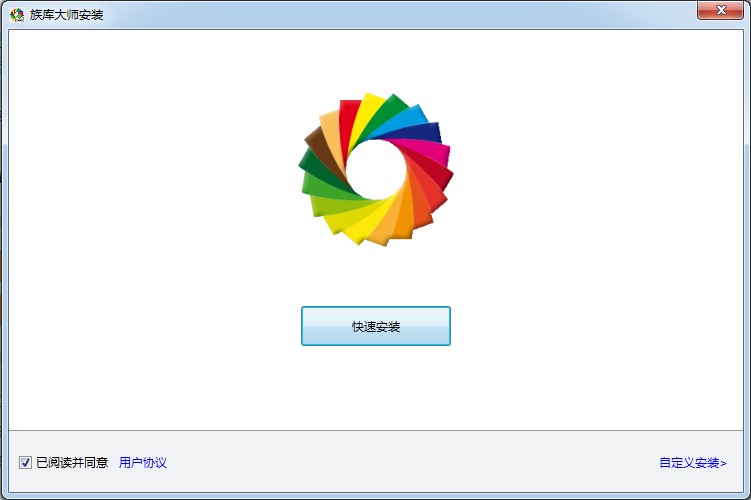The width and height of the screenshot is (751, 500).
Task: Click the 族库大师安装 title text
Action: pos(67,15)
